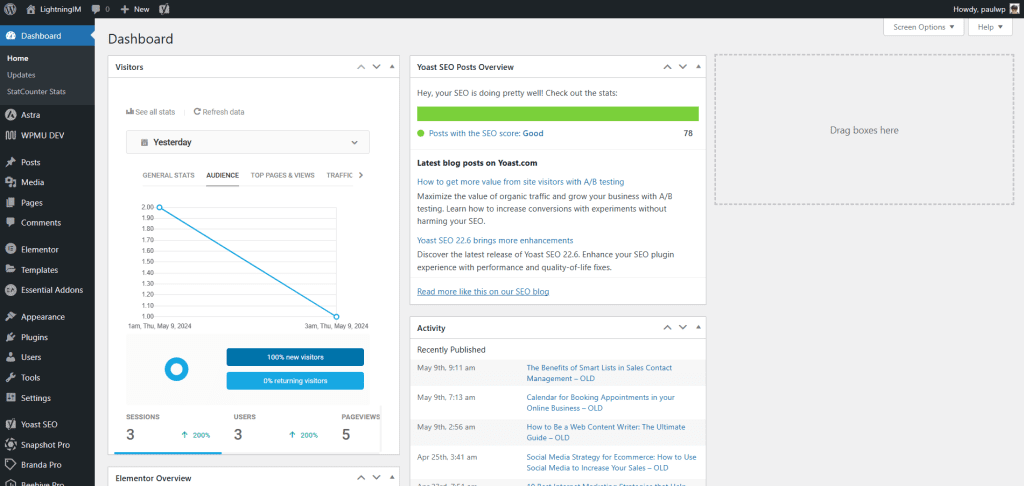The image size is (1024, 486).
Task: Open the LightningIM site home icon
Action: [x=31, y=9]
